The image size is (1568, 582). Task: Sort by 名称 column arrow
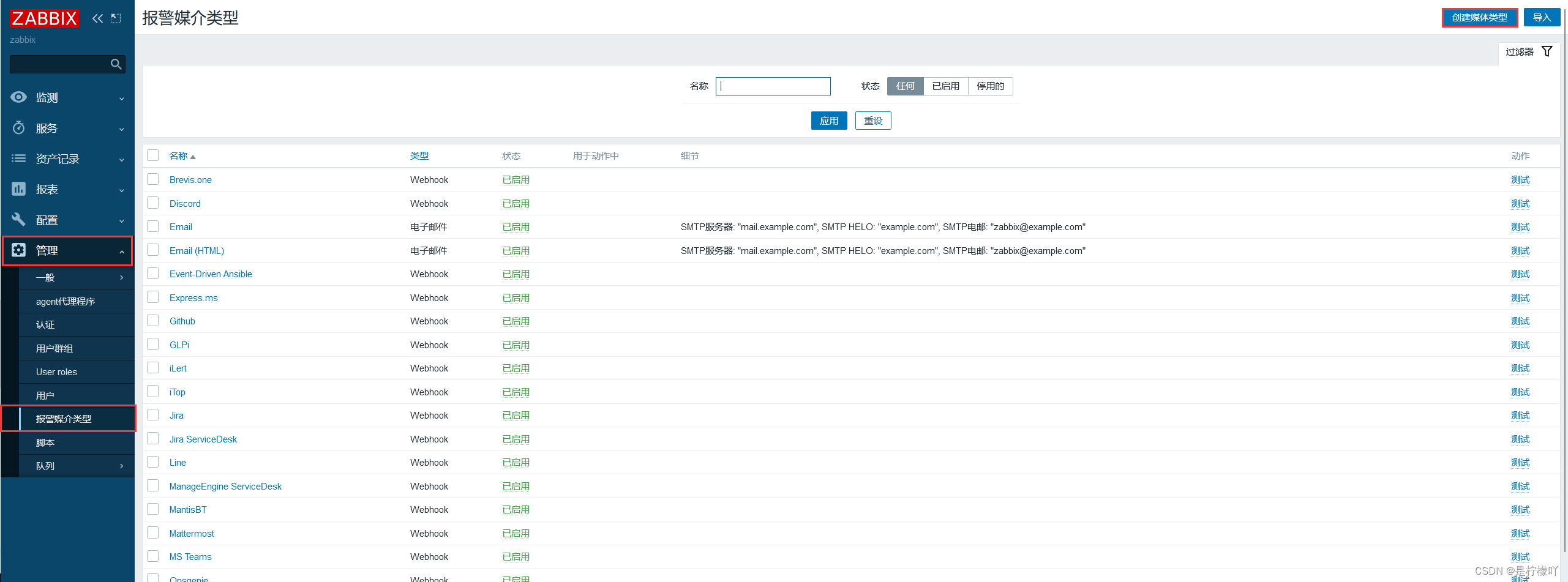tap(193, 157)
